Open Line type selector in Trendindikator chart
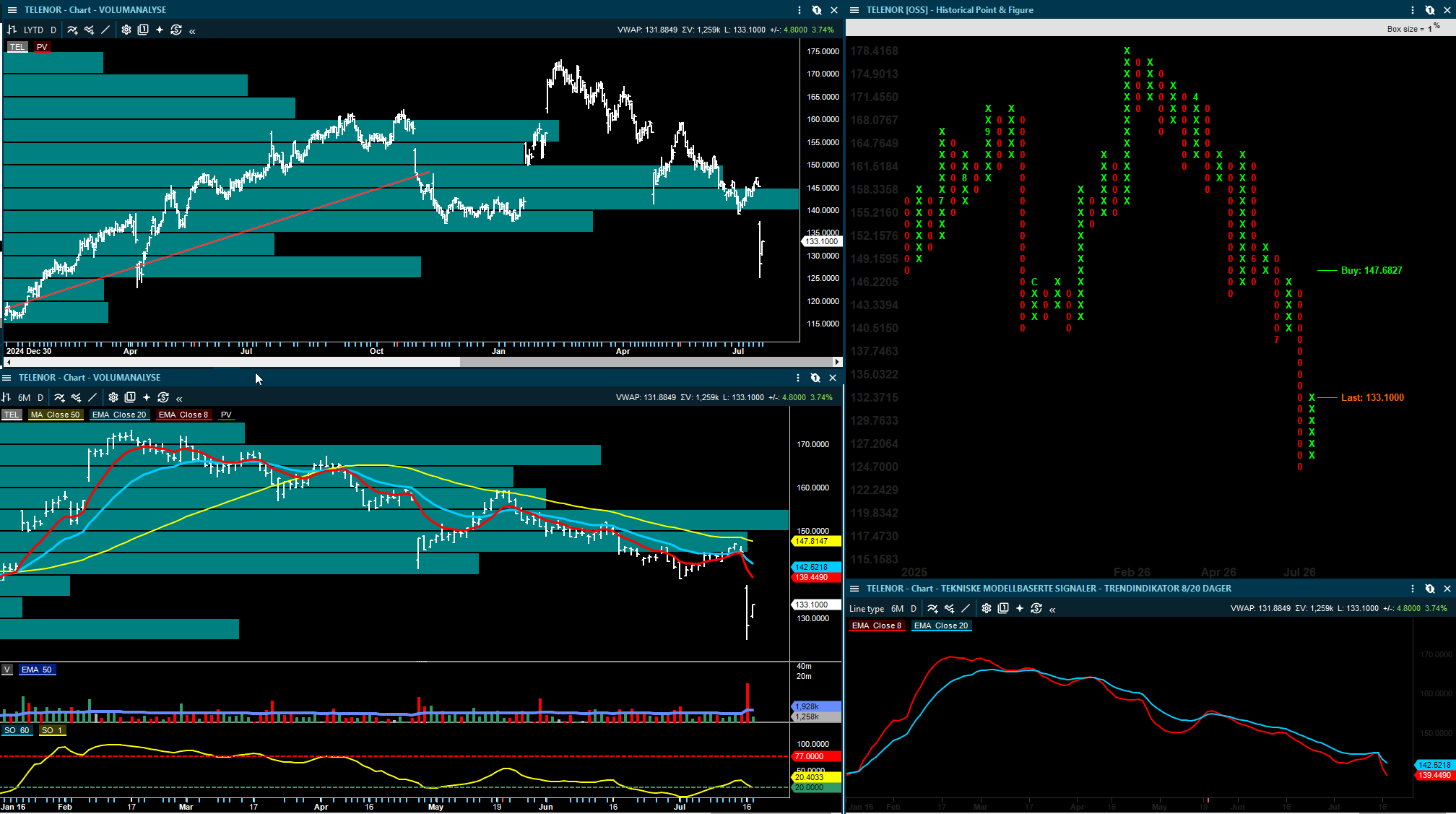The height and width of the screenshot is (814, 1456). click(867, 609)
